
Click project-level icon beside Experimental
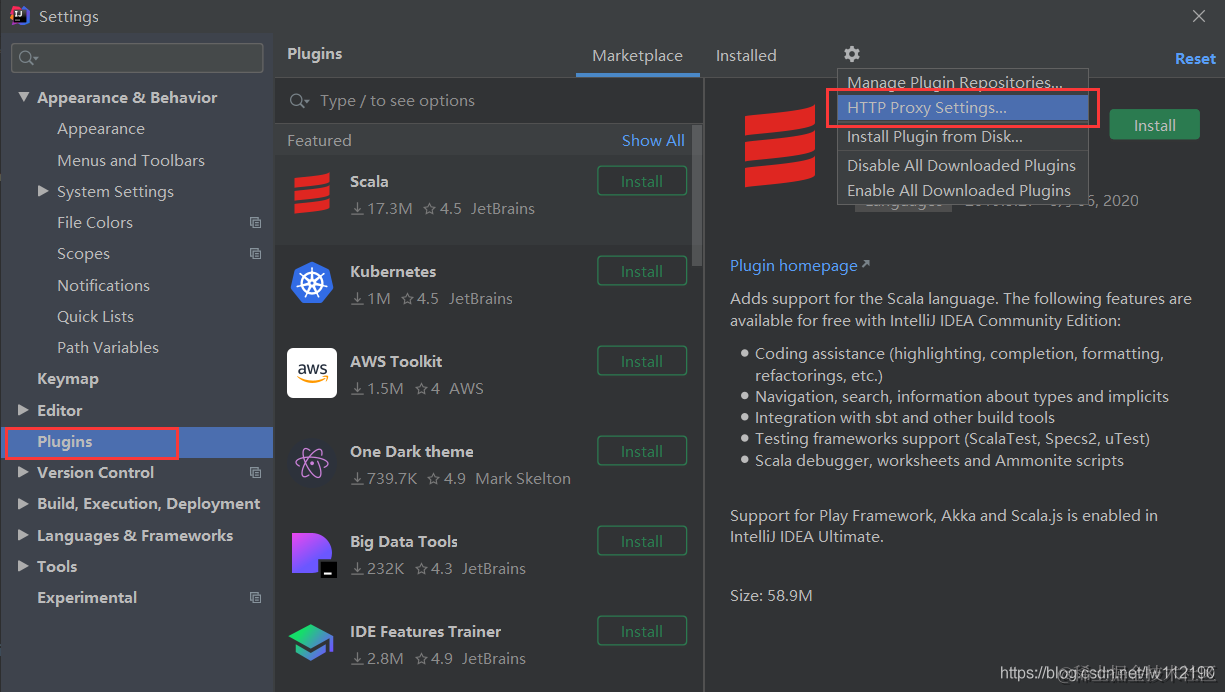[x=255, y=598]
